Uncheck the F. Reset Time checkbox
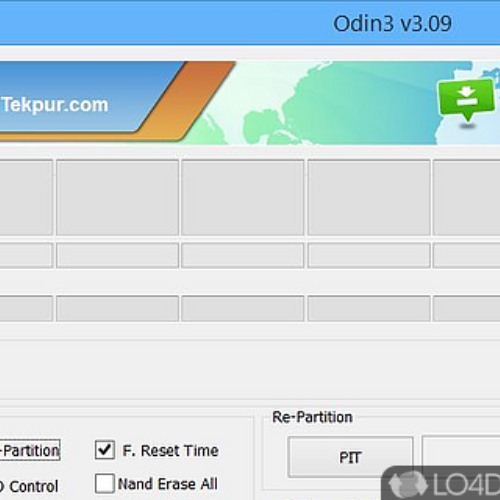Viewport: 500px width, 500px height. [x=105, y=450]
